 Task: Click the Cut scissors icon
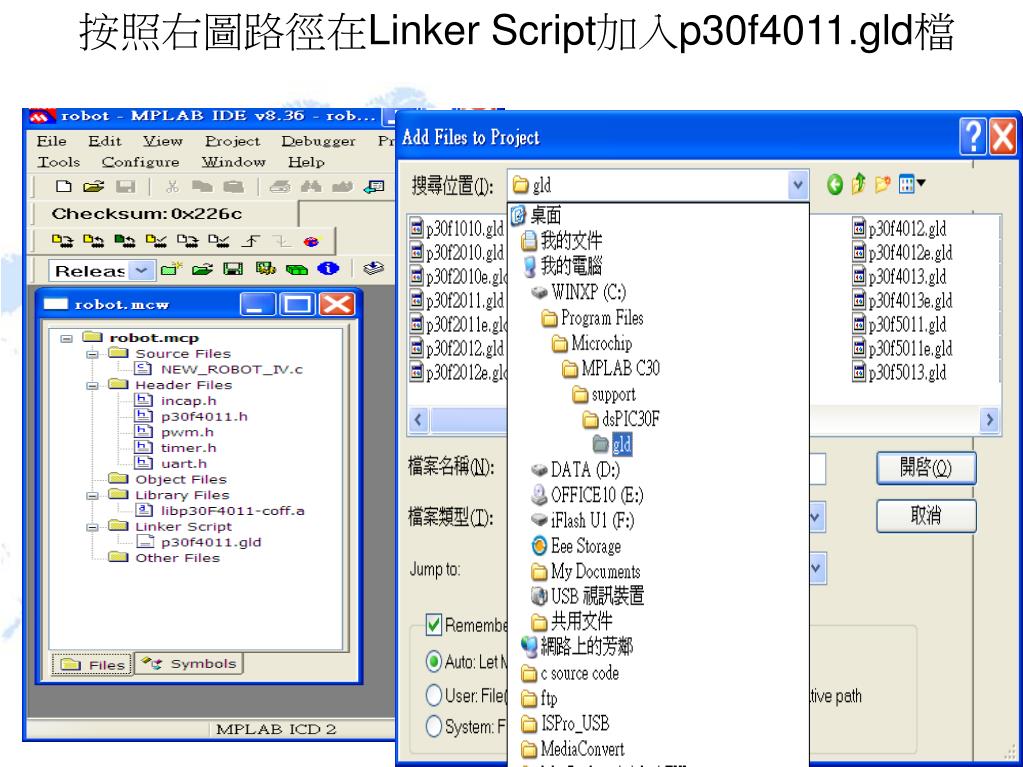tap(172, 187)
